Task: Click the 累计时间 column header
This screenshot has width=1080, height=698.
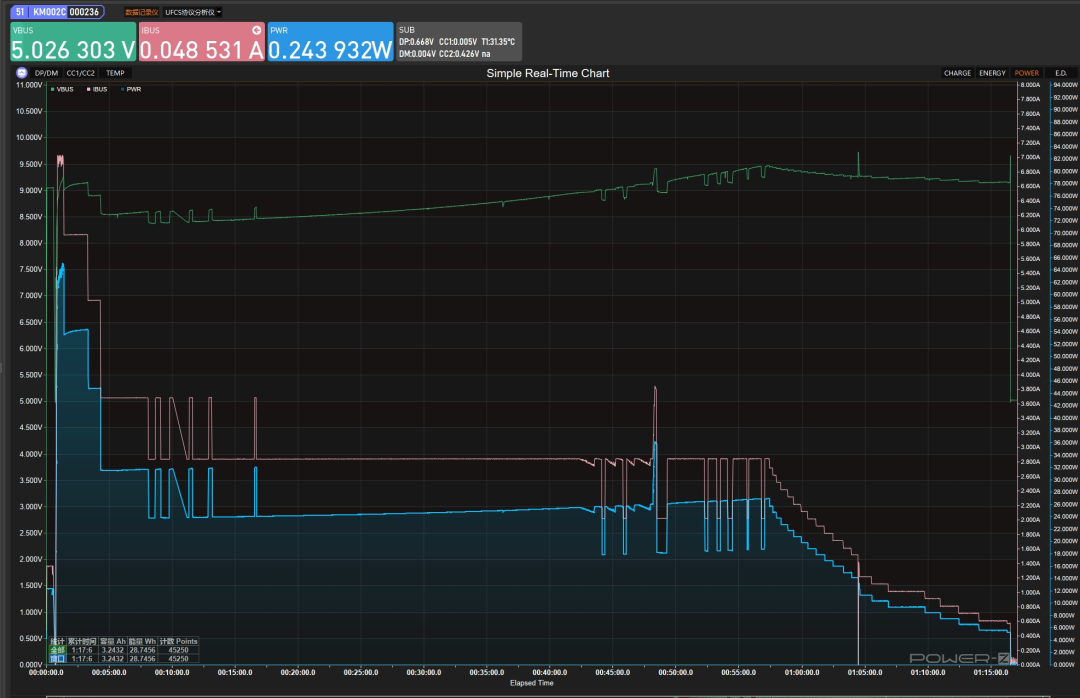Action: point(83,641)
